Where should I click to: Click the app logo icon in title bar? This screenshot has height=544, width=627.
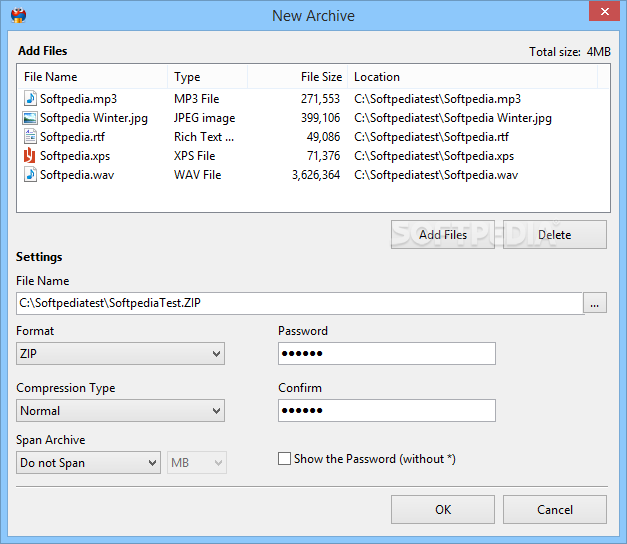(18, 15)
